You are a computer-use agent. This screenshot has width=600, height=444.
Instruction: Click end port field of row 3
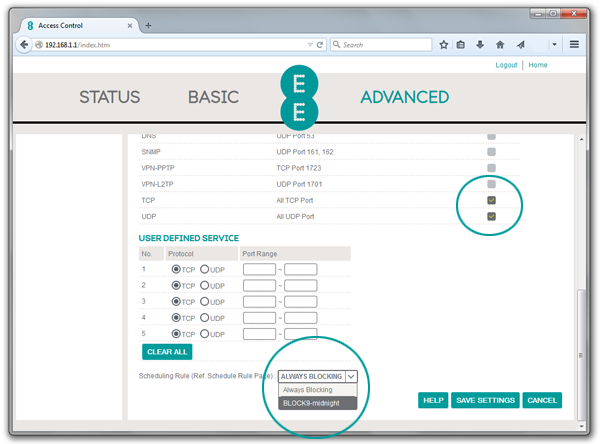[x=301, y=302]
